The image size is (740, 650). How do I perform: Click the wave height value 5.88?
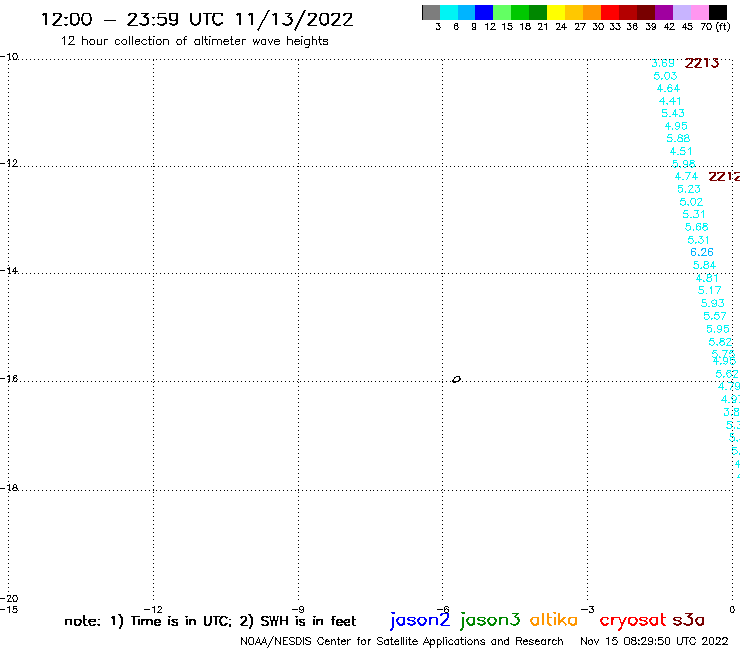click(x=678, y=138)
